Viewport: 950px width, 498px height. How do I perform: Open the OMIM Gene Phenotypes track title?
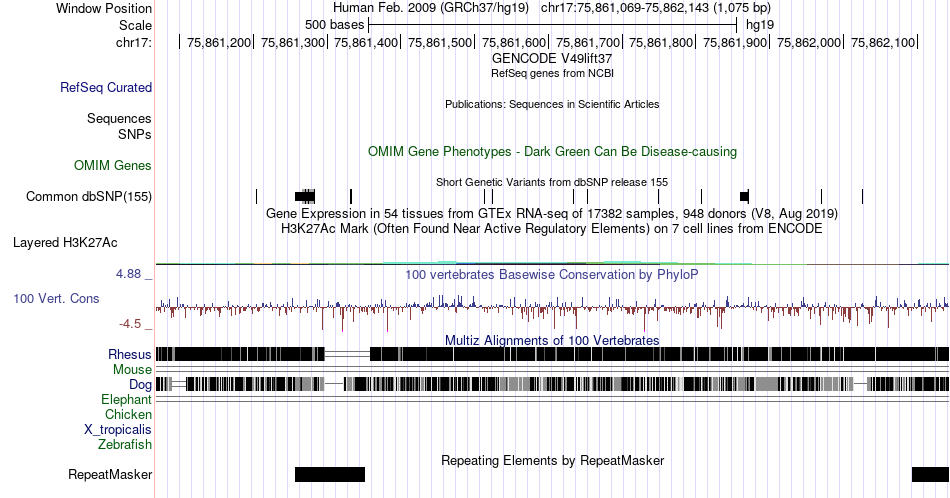coord(552,151)
